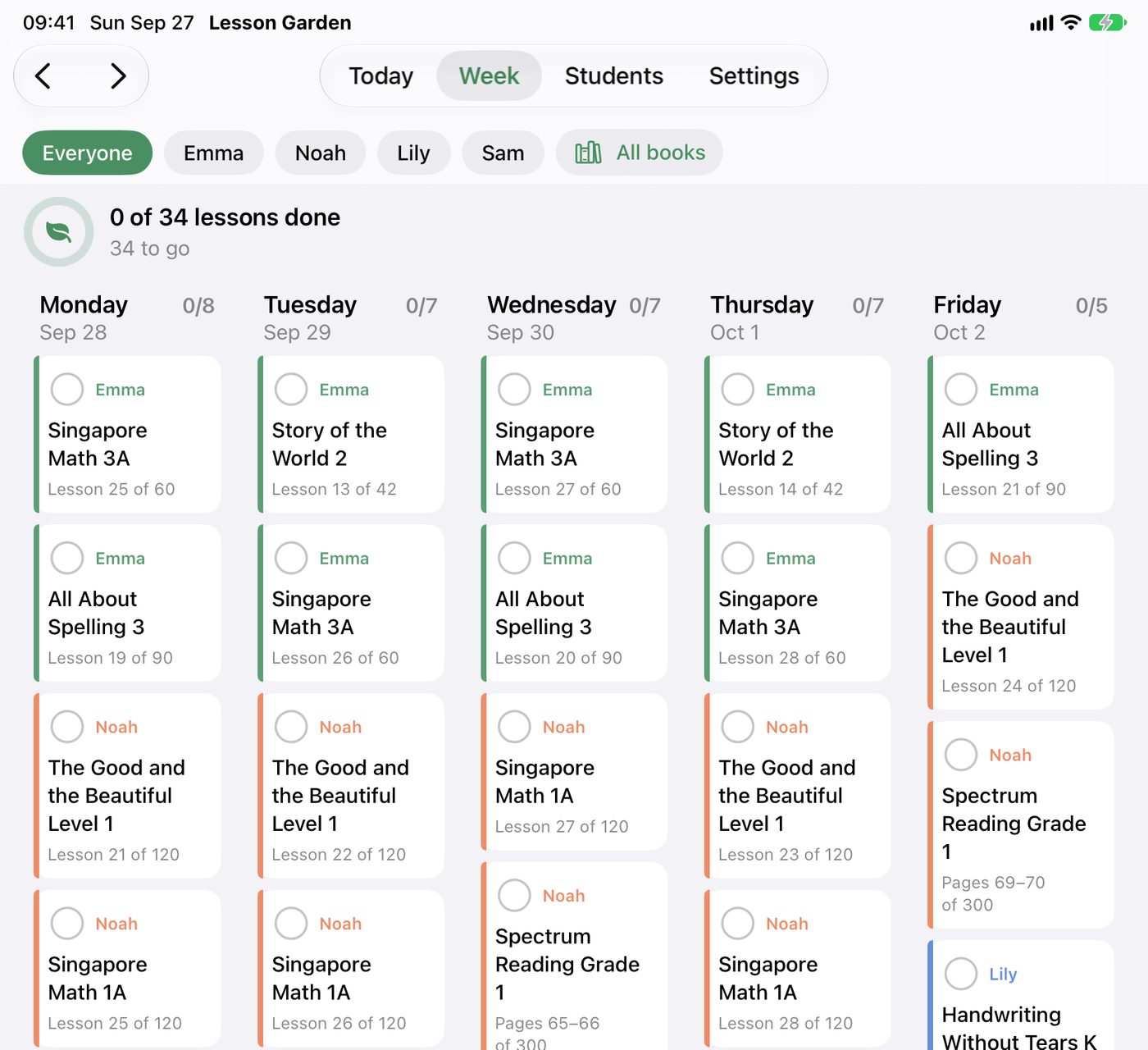Mark Monday Singapore Math 3A Lesson 25 done
Viewport: 1148px width, 1050px height.
coord(67,389)
